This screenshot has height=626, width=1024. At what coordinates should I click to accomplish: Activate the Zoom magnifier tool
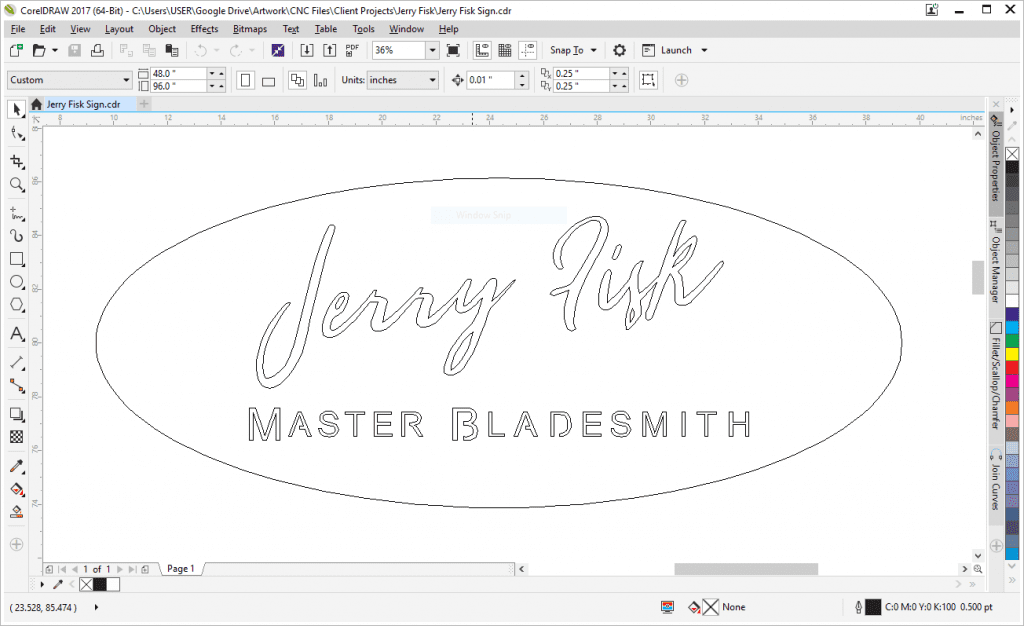tap(16, 185)
